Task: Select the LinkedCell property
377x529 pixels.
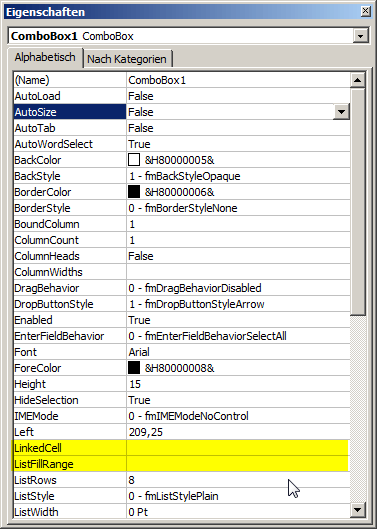Action: (x=70, y=448)
